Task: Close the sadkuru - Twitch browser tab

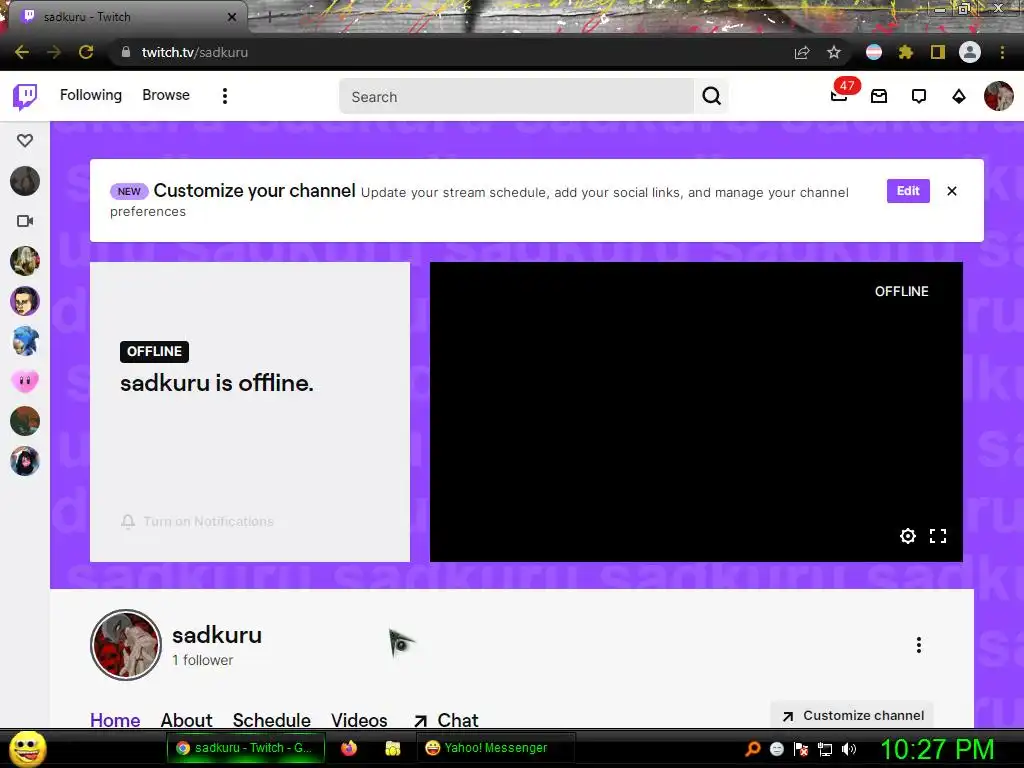Action: [x=232, y=17]
